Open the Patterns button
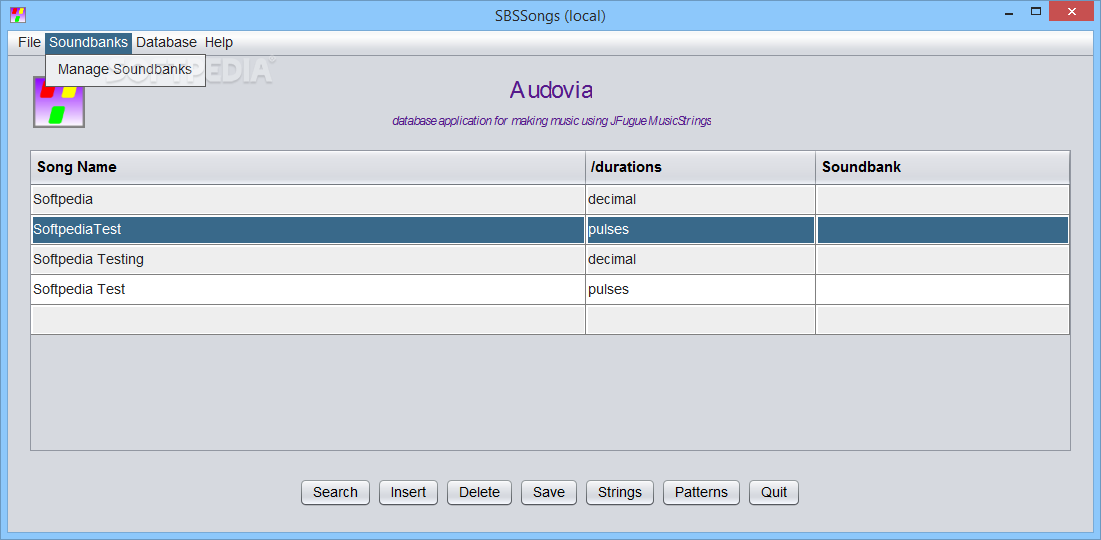 click(x=701, y=492)
